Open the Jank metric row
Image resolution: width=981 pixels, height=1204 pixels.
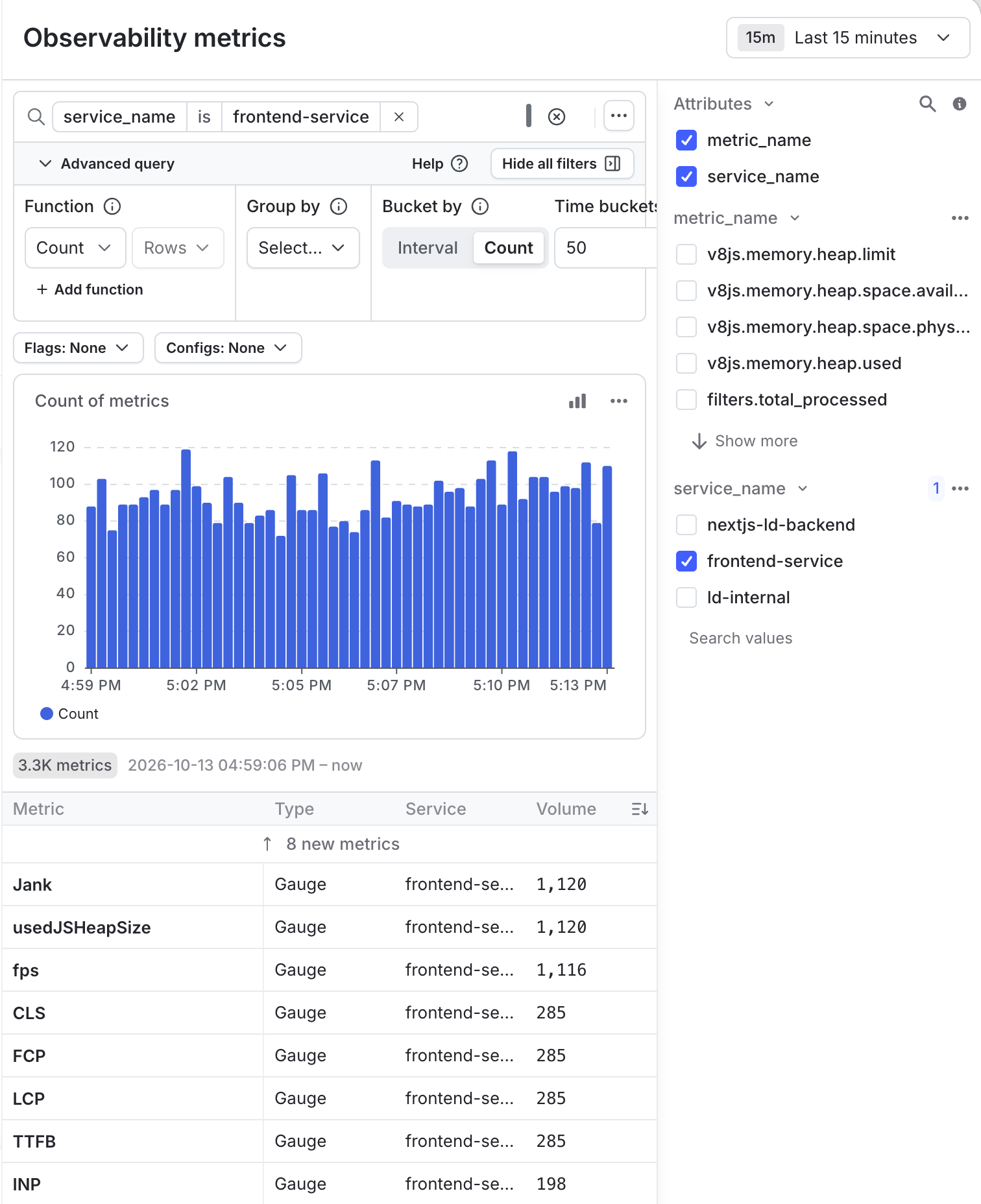[x=330, y=885]
